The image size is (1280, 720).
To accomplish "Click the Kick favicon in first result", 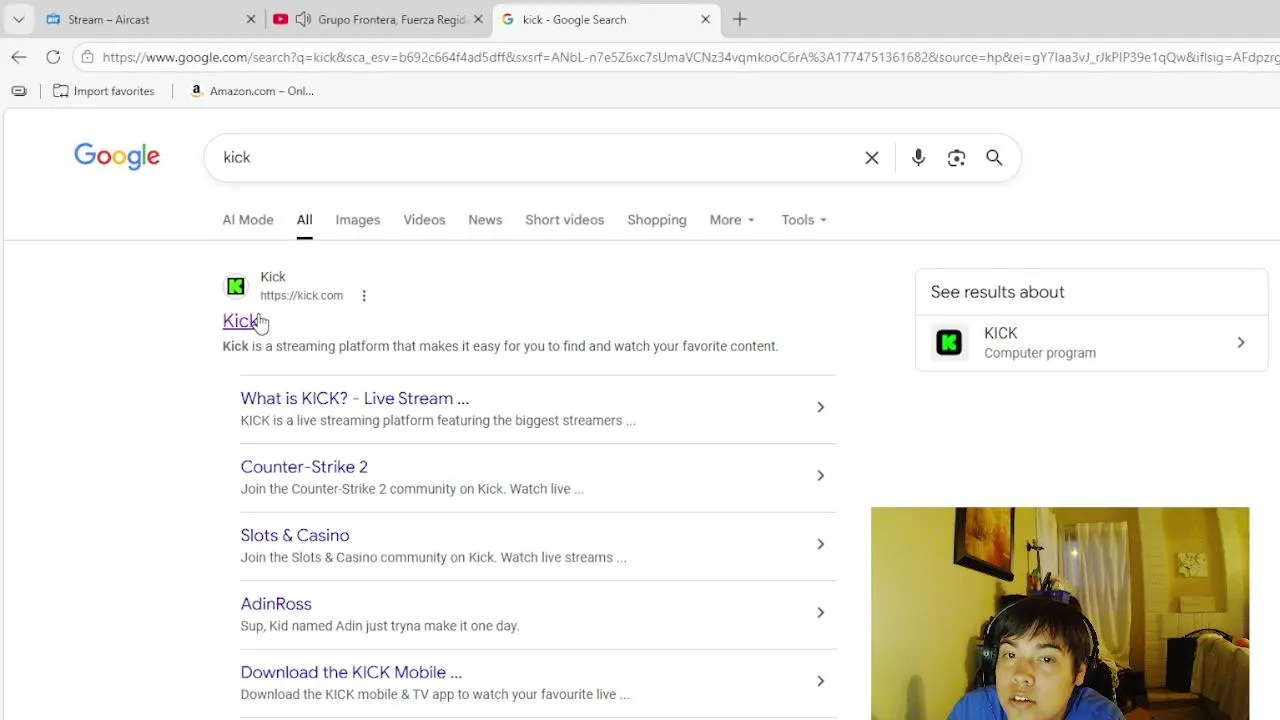I will pos(235,286).
